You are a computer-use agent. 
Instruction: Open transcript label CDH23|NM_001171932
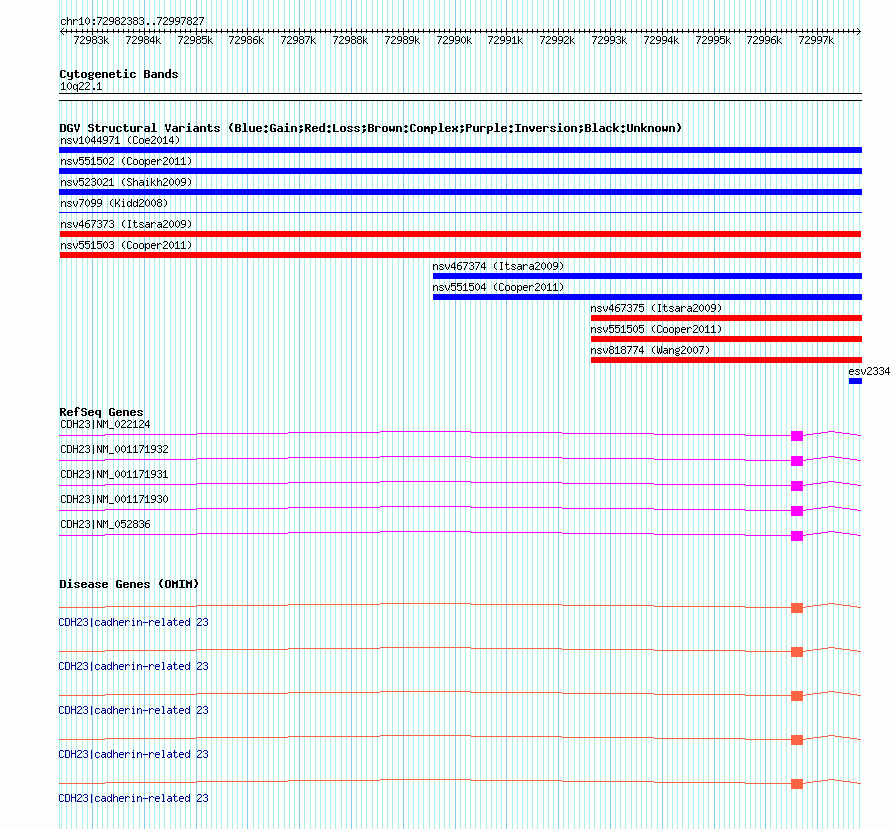point(114,449)
